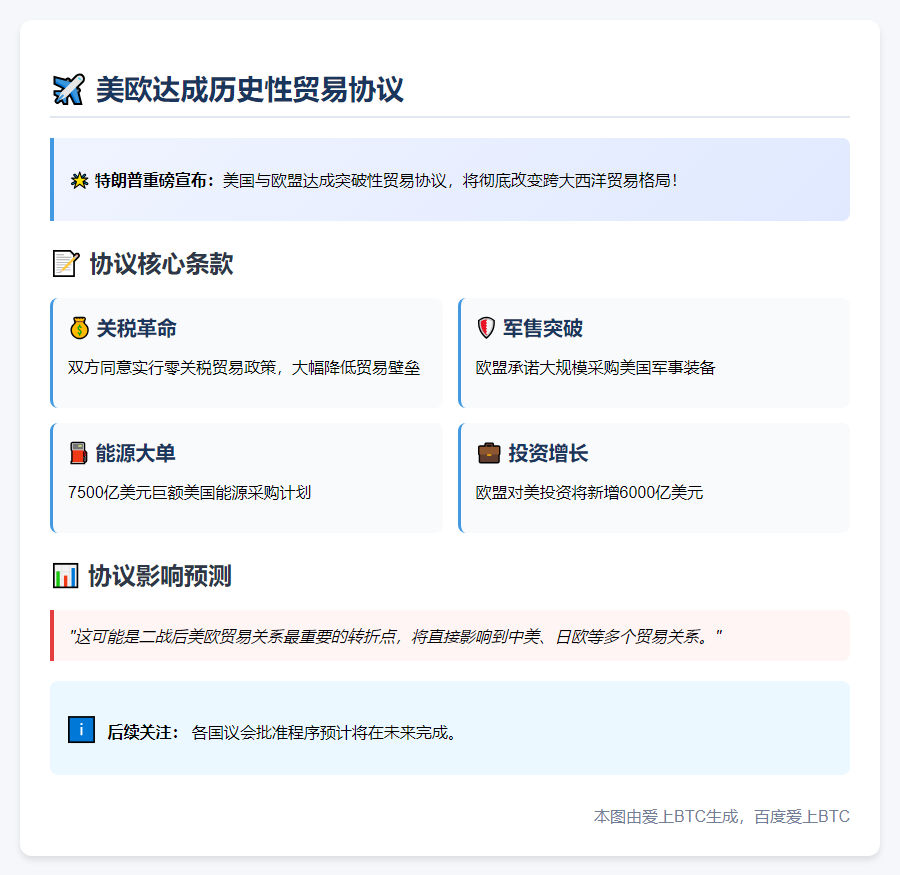Click the footer credit 本图由爱上BTC生成

pyautogui.click(x=721, y=816)
